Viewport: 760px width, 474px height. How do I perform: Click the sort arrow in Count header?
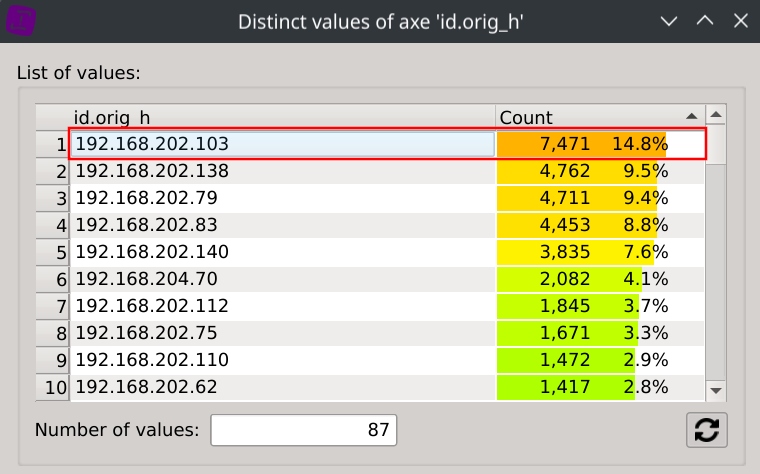(x=691, y=116)
